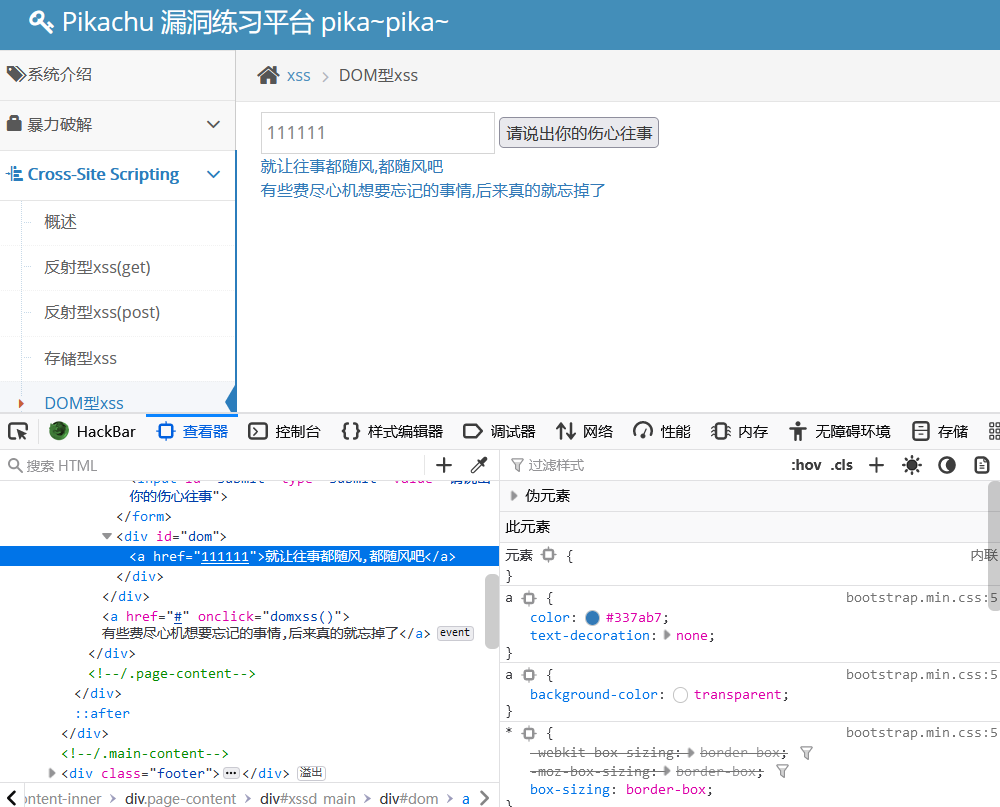1000x807 pixels.
Task: Click the create new node plus icon
Action: tap(444, 465)
